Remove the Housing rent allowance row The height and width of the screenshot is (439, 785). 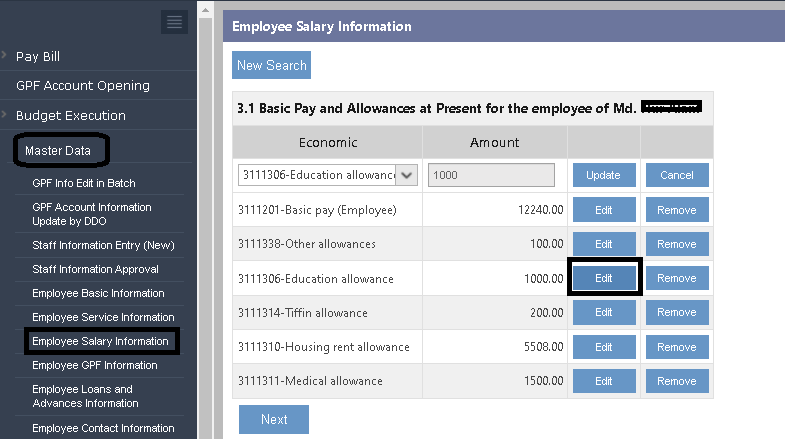(676, 347)
